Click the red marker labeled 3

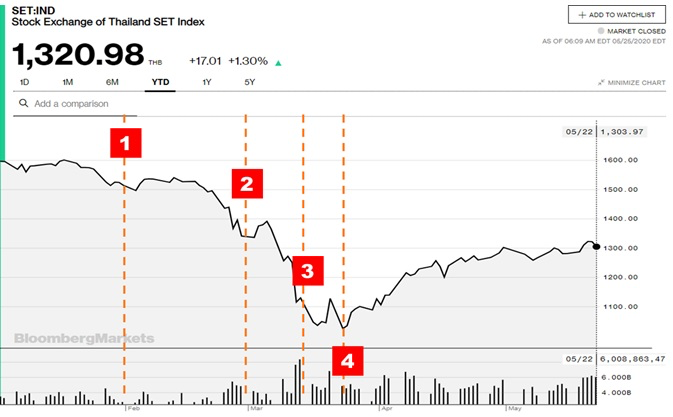(308, 271)
